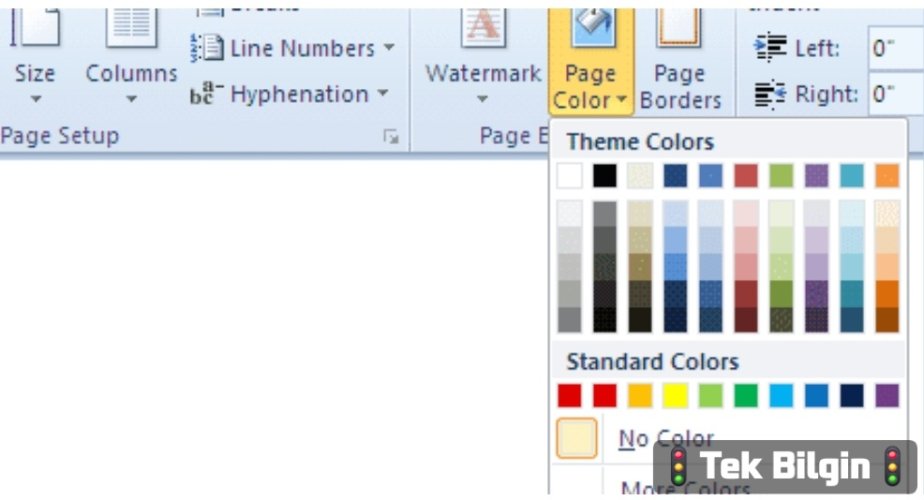Click the Indent Right value field

896,94
